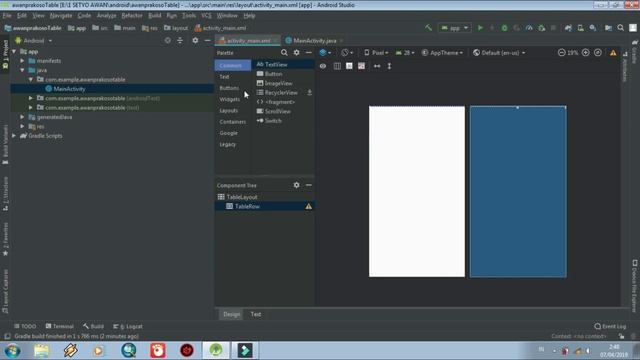Click the Sync Project with Gradle icon
Screen dimensions: 640x360
(568, 28)
